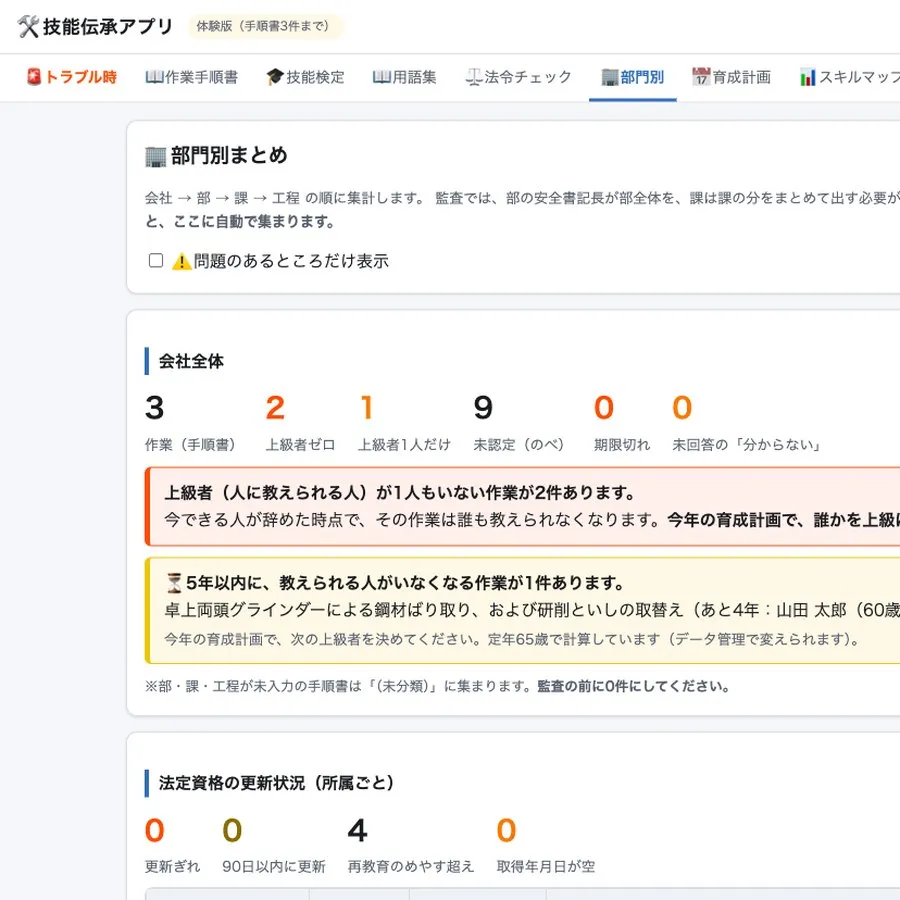Click the 90日以内に更新 count 0
This screenshot has width=900, height=900.
[232, 831]
